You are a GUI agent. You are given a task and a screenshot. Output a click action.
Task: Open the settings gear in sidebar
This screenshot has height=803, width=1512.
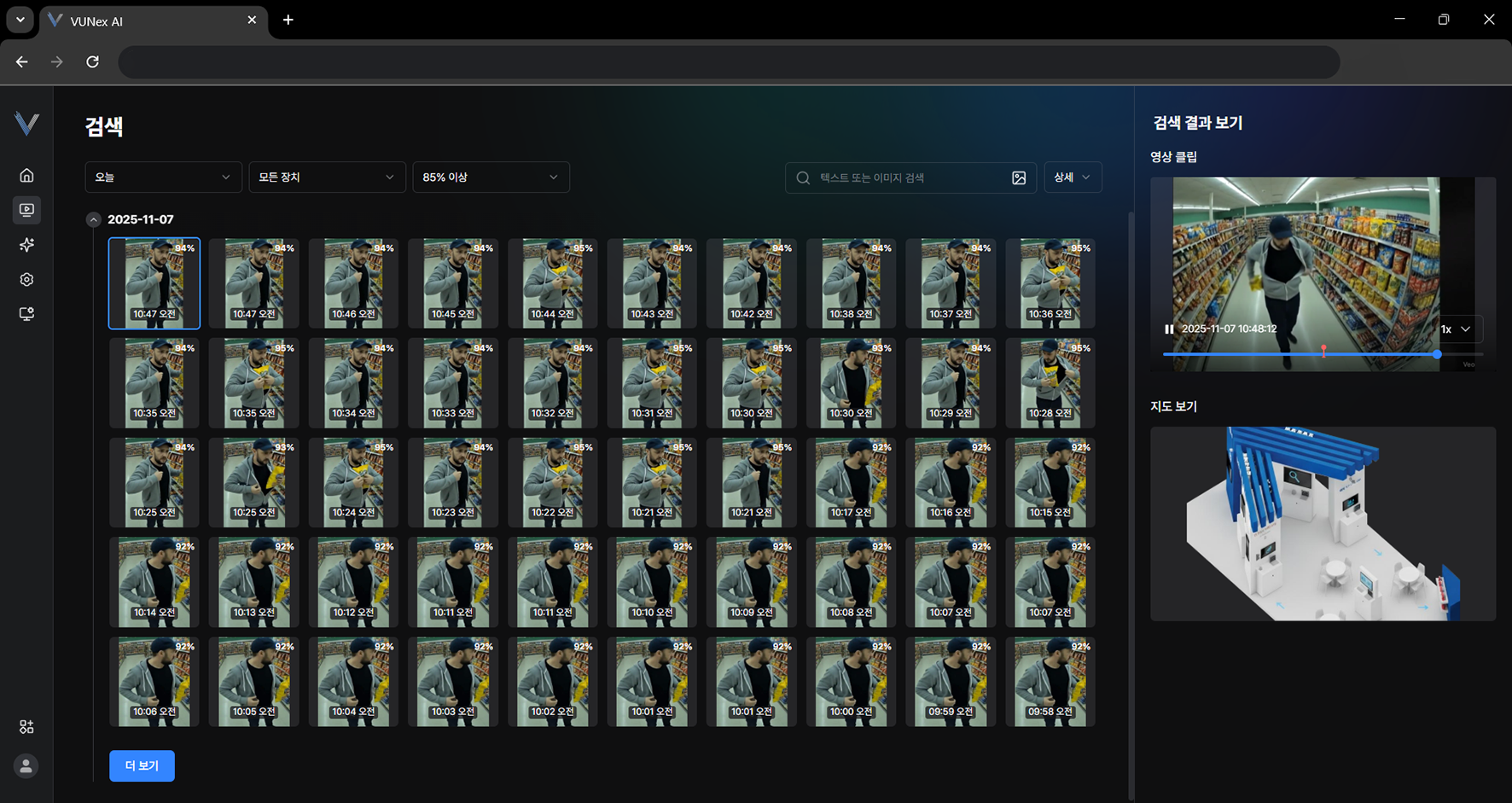click(x=26, y=280)
